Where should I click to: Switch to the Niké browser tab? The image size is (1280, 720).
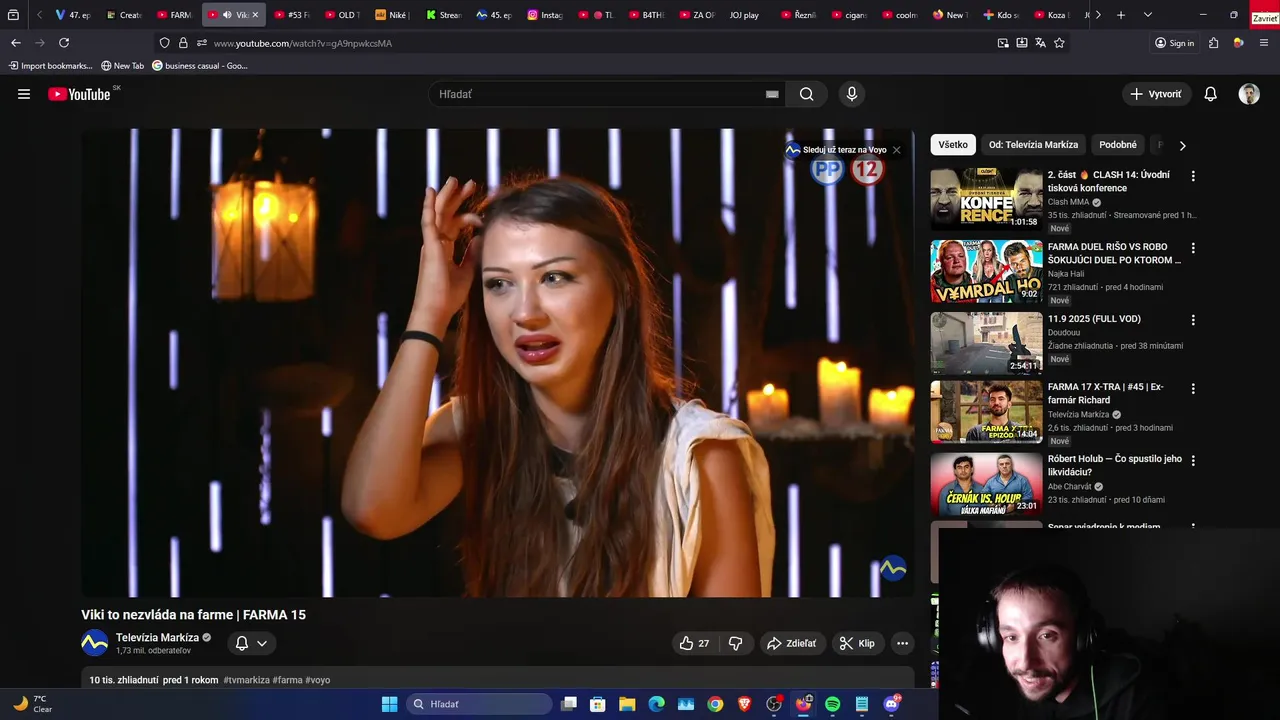392,15
